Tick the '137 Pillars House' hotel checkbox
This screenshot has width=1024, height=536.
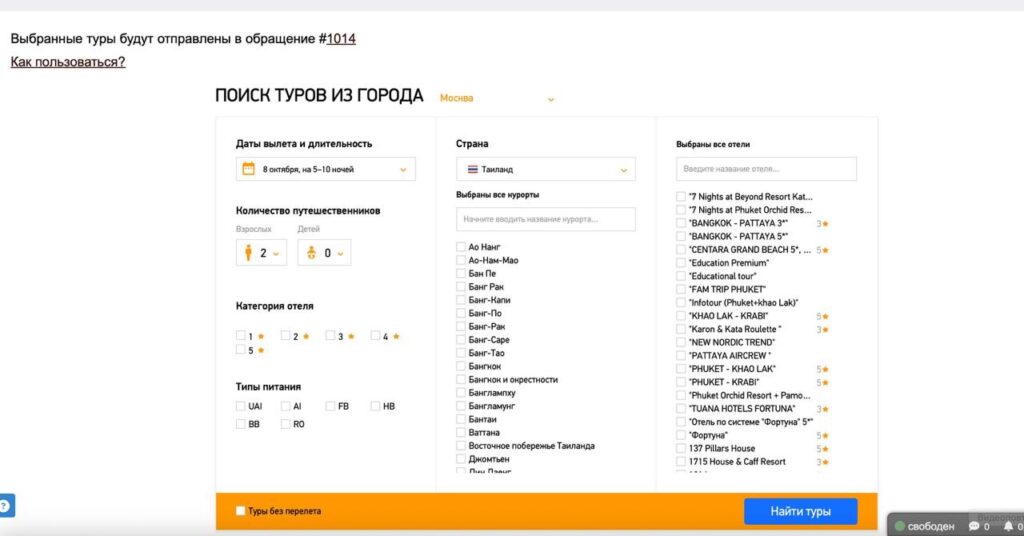[x=681, y=448]
